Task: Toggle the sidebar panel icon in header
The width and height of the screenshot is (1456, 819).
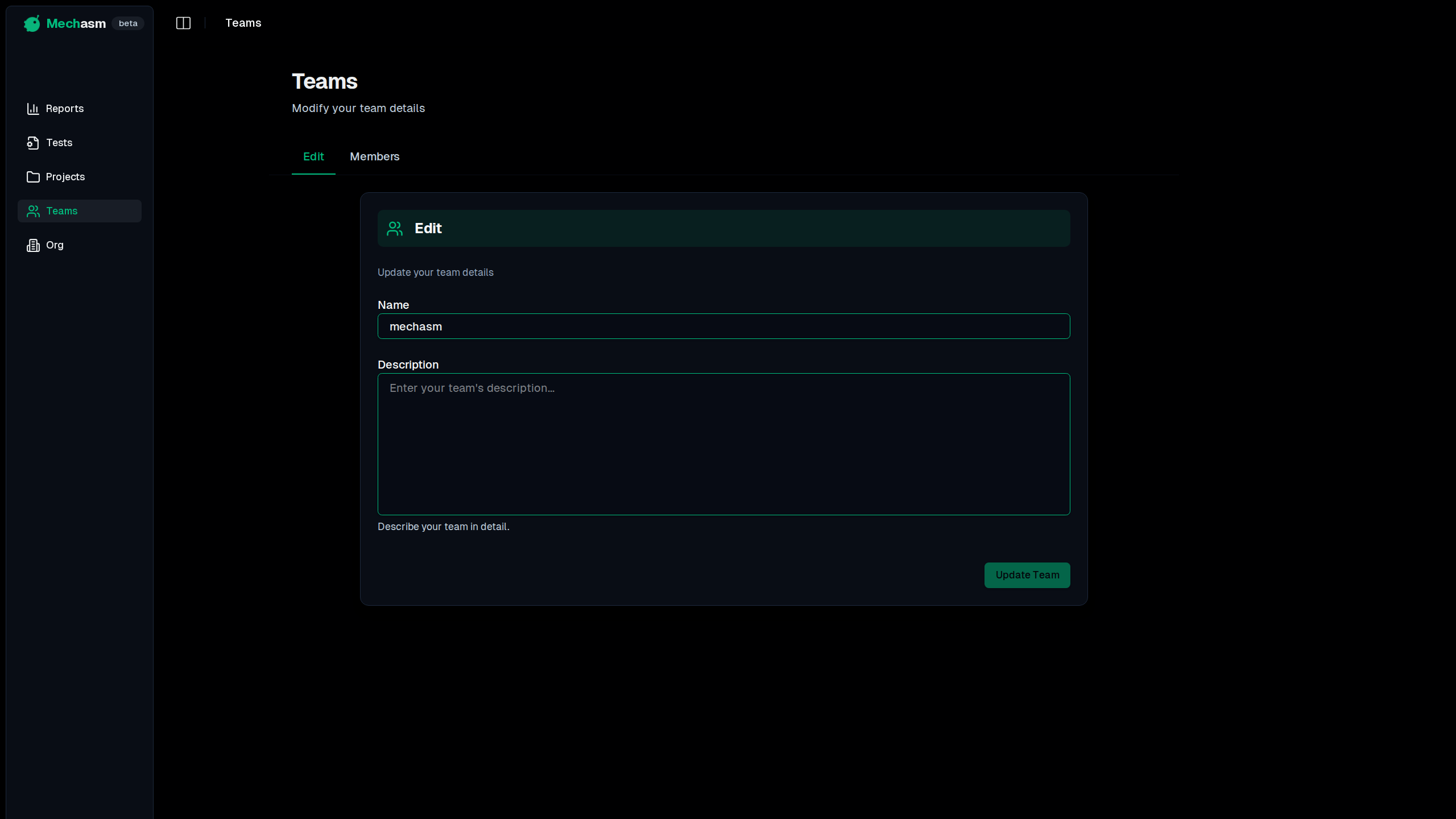Action: 183,23
